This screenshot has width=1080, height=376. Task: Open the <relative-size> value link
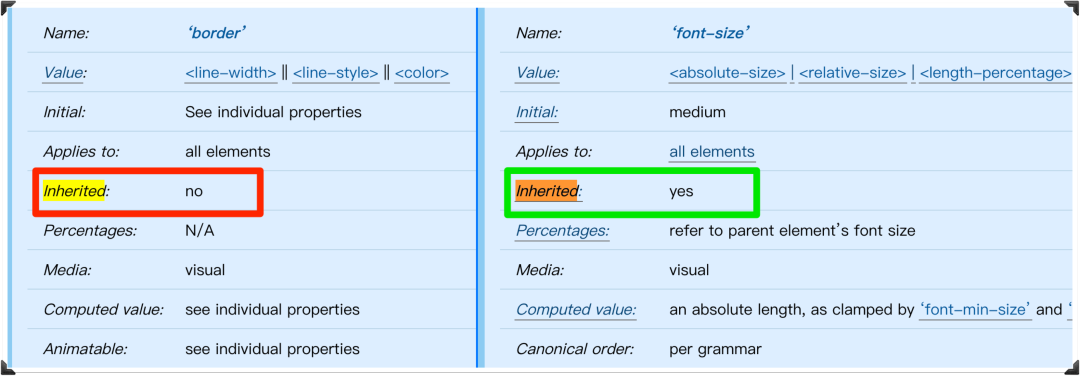[852, 73]
